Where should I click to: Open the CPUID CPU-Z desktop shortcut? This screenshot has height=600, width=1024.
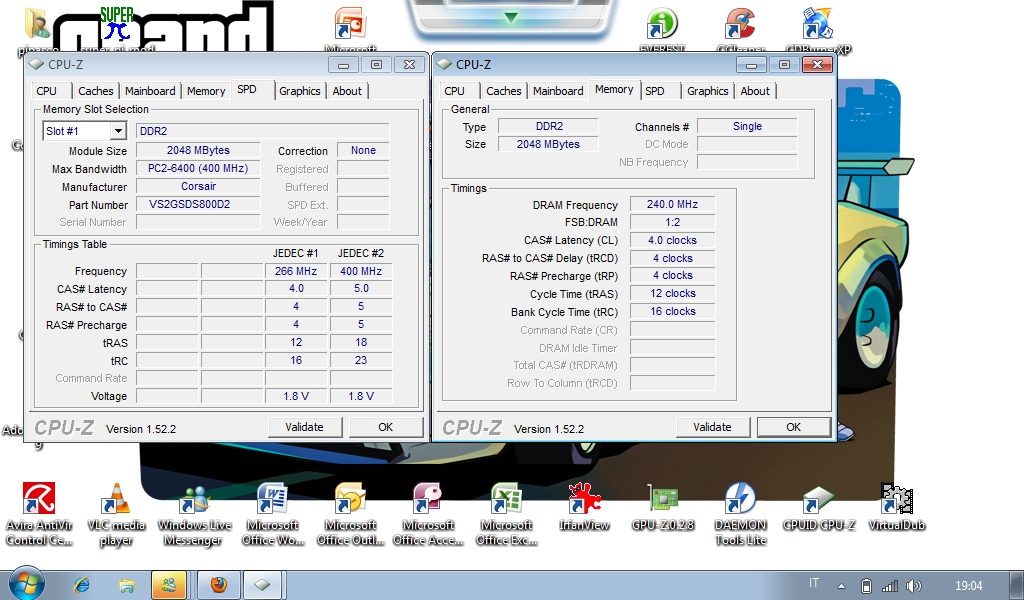(818, 500)
